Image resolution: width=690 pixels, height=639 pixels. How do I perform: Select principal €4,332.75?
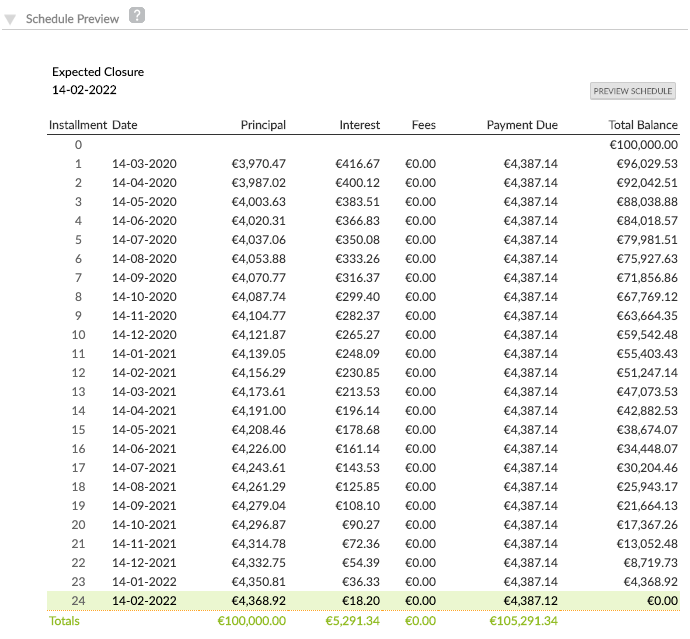259,563
